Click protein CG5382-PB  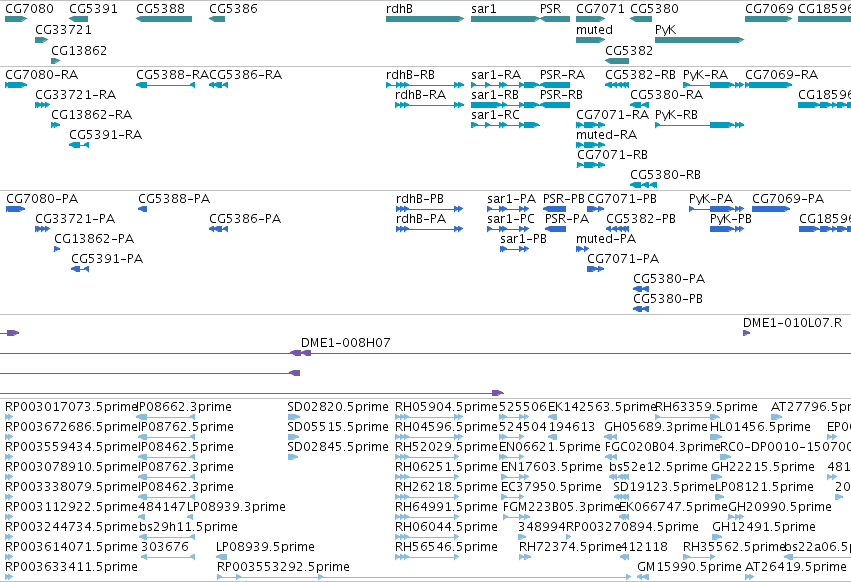click(641, 219)
